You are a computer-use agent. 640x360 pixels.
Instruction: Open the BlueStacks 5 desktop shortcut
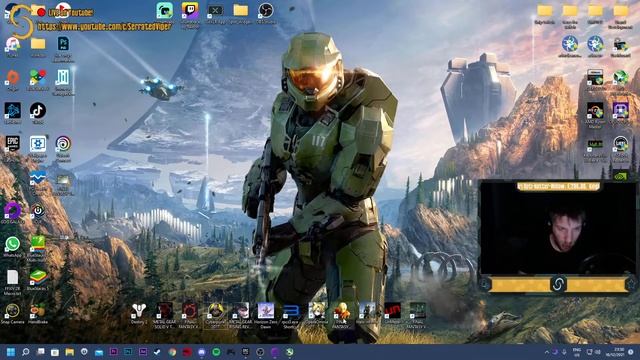38,278
